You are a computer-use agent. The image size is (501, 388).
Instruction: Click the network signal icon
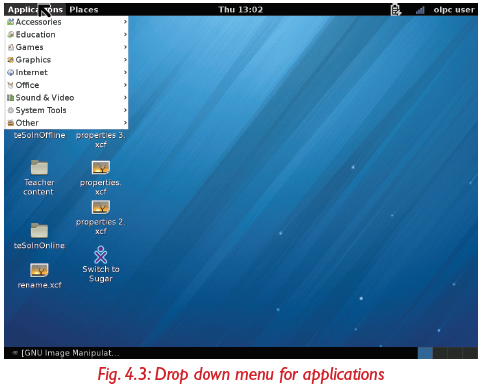pyautogui.click(x=420, y=10)
